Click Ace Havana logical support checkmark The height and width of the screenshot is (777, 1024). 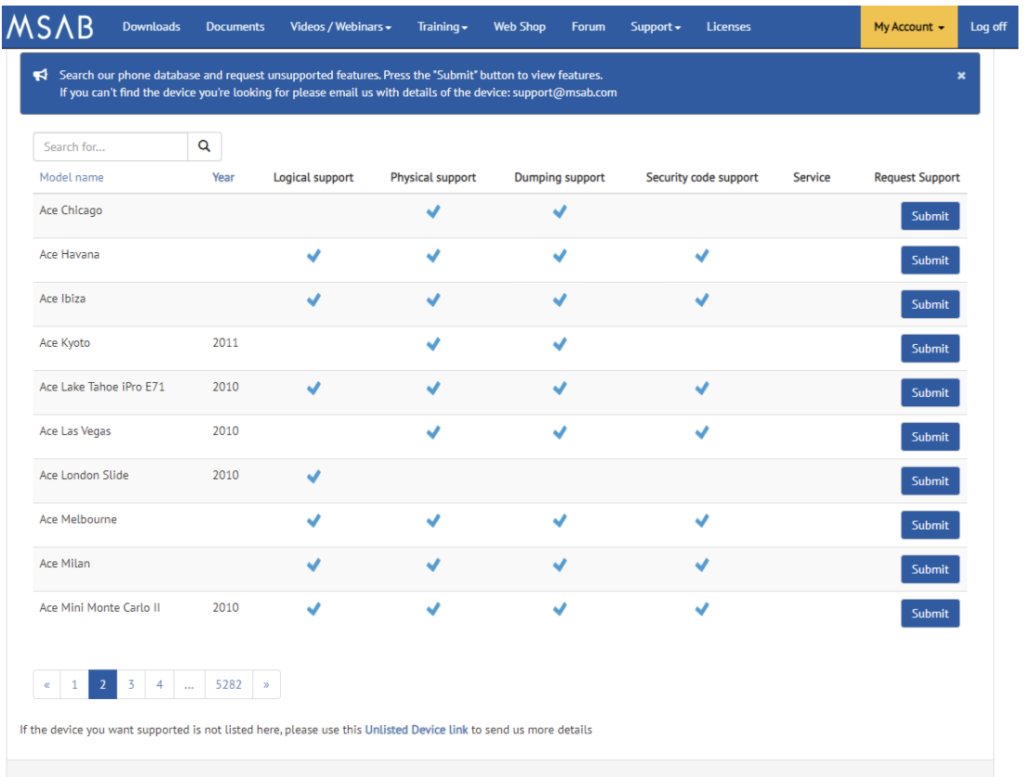(313, 256)
